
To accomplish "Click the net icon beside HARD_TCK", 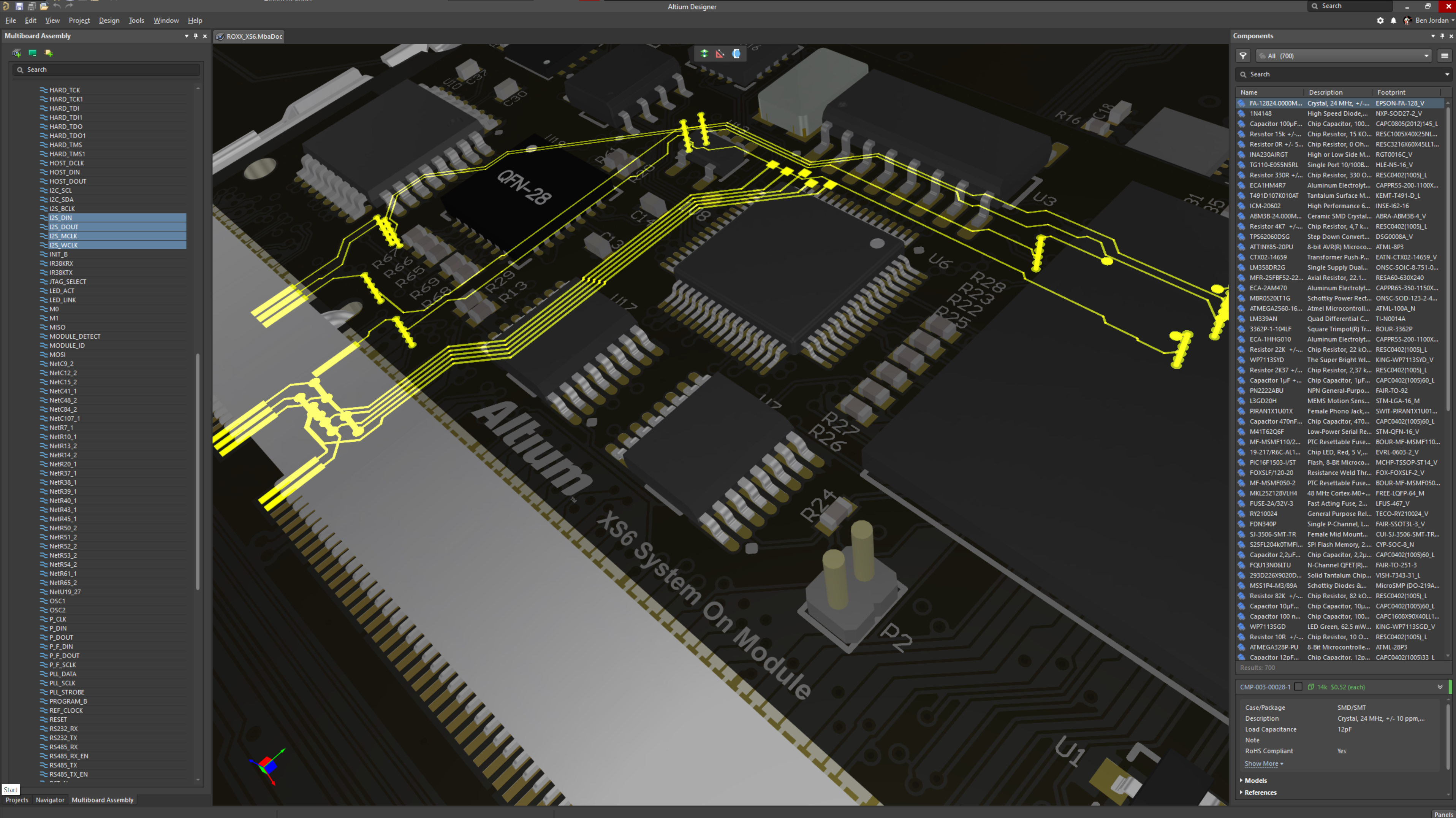I will pyautogui.click(x=44, y=90).
